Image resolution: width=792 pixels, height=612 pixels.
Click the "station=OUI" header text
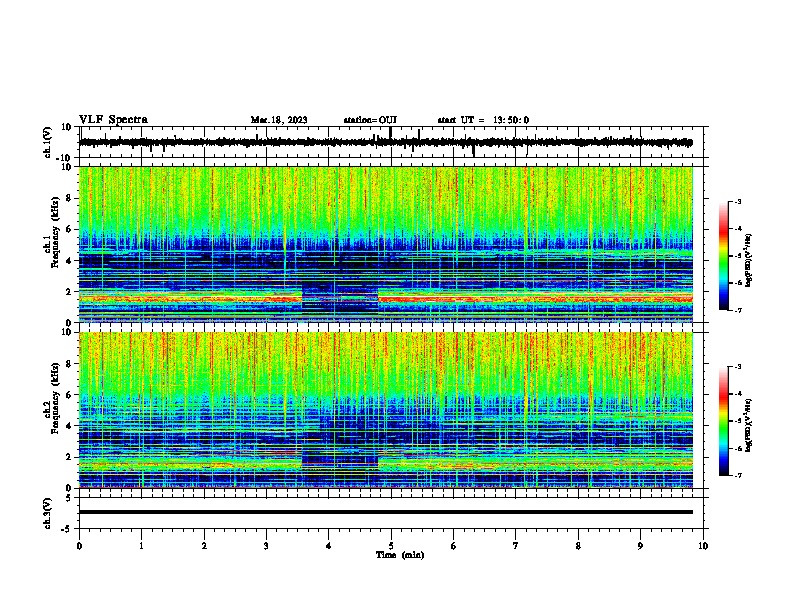pyautogui.click(x=370, y=120)
